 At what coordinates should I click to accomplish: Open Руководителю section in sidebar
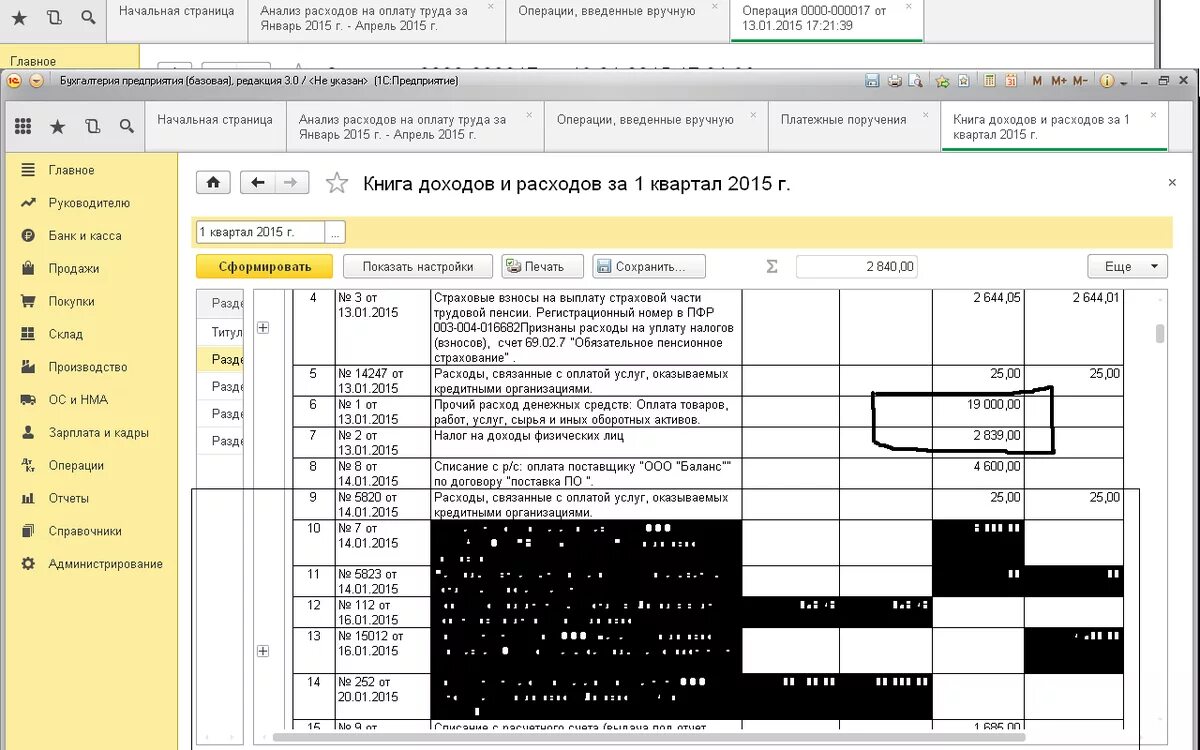click(88, 203)
